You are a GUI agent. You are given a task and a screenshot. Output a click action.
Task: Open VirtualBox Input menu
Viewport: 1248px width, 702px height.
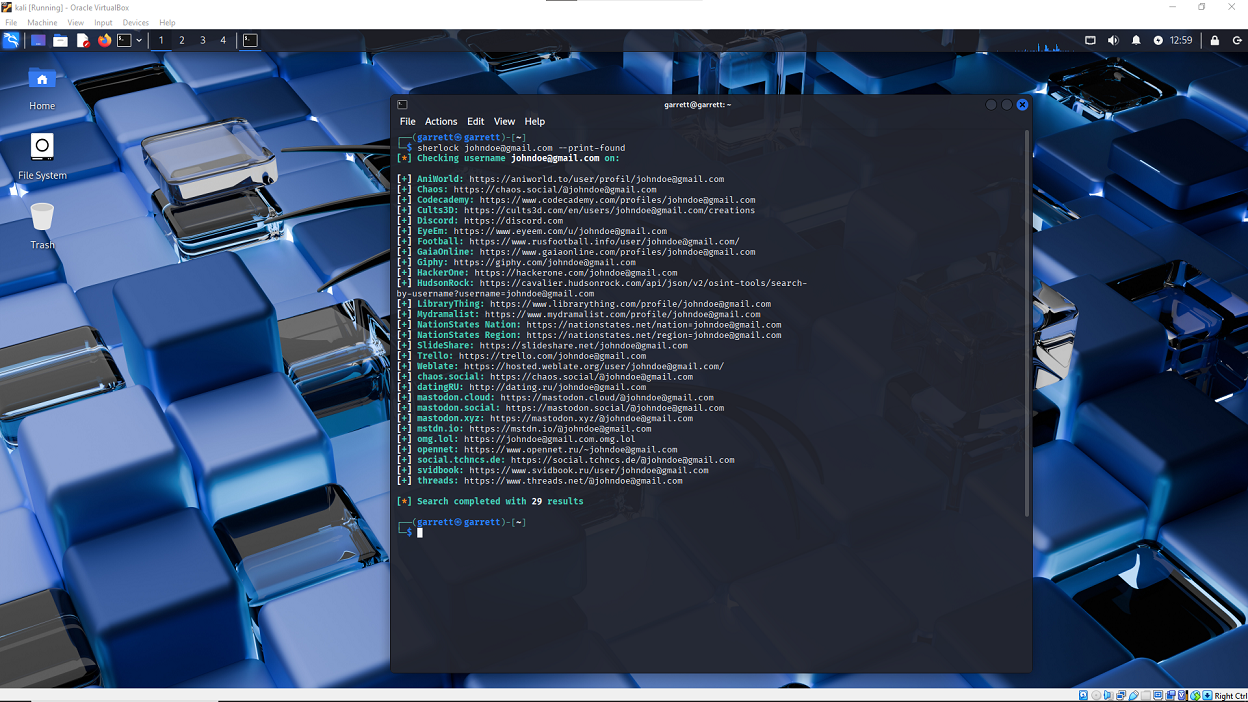click(103, 22)
